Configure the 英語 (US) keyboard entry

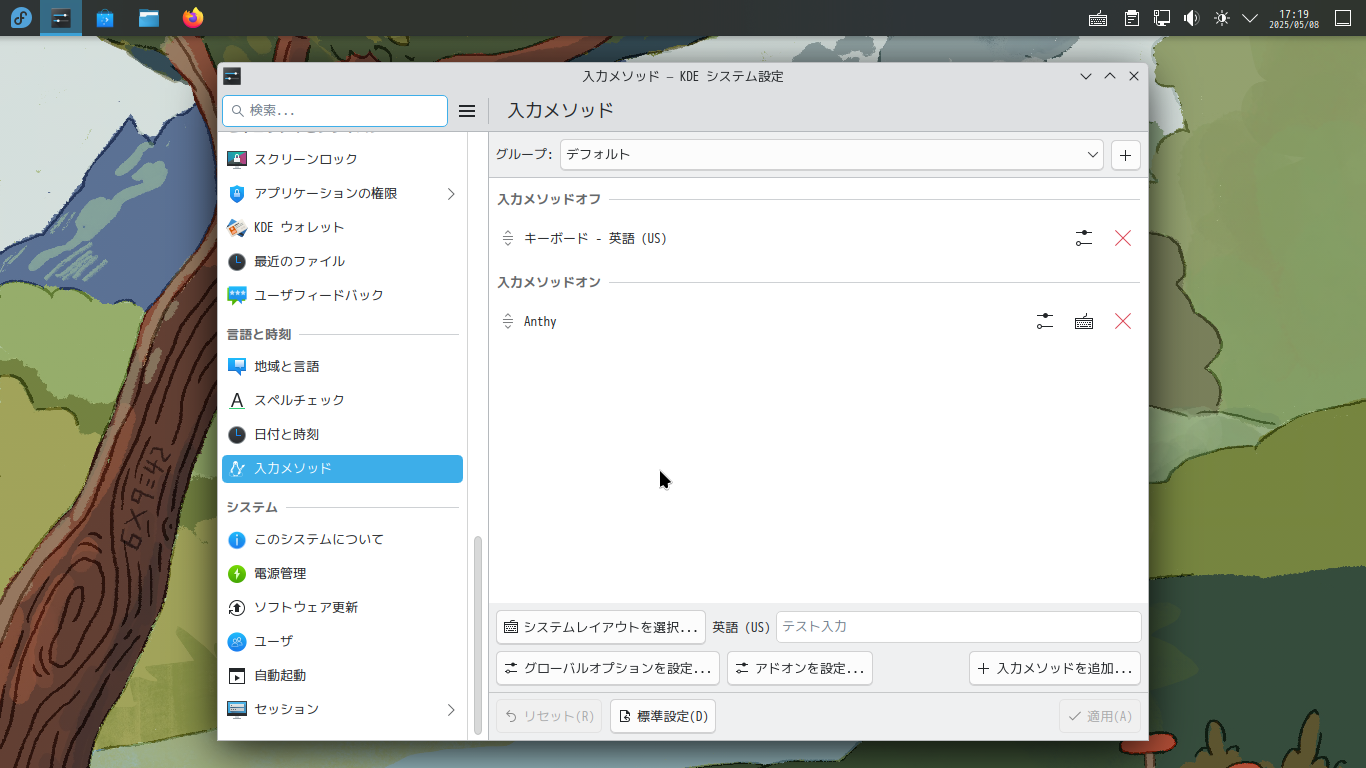pyautogui.click(x=1084, y=238)
